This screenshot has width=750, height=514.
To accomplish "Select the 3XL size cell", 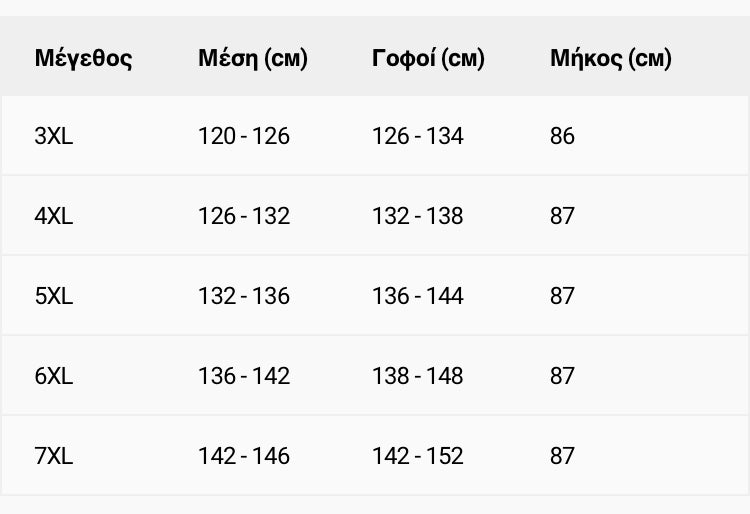I will pos(54,136).
